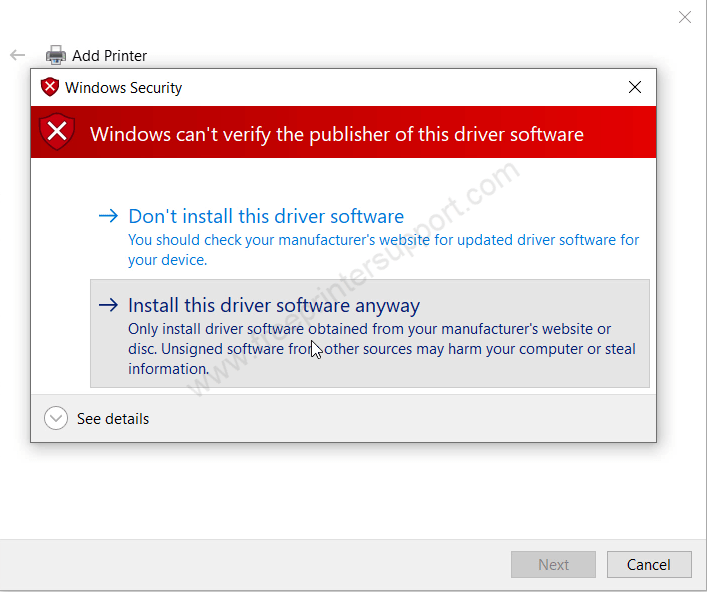Click the Windows Security title text
The width and height of the screenshot is (707, 592).
tap(124, 87)
